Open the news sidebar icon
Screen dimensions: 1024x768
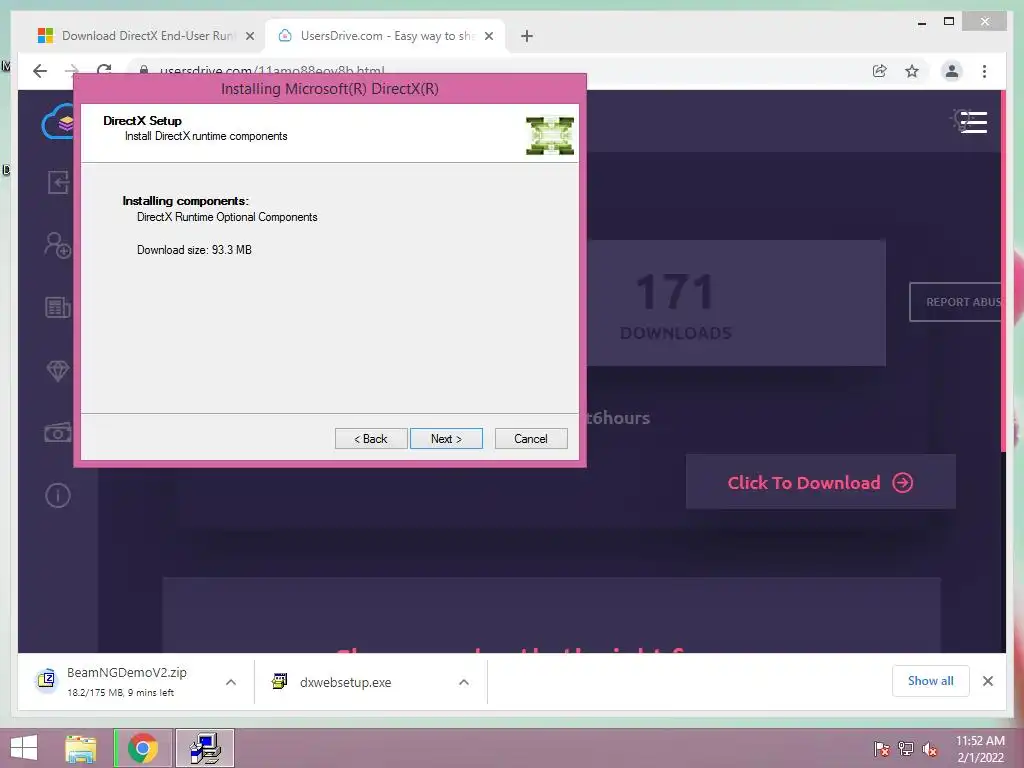[57, 307]
